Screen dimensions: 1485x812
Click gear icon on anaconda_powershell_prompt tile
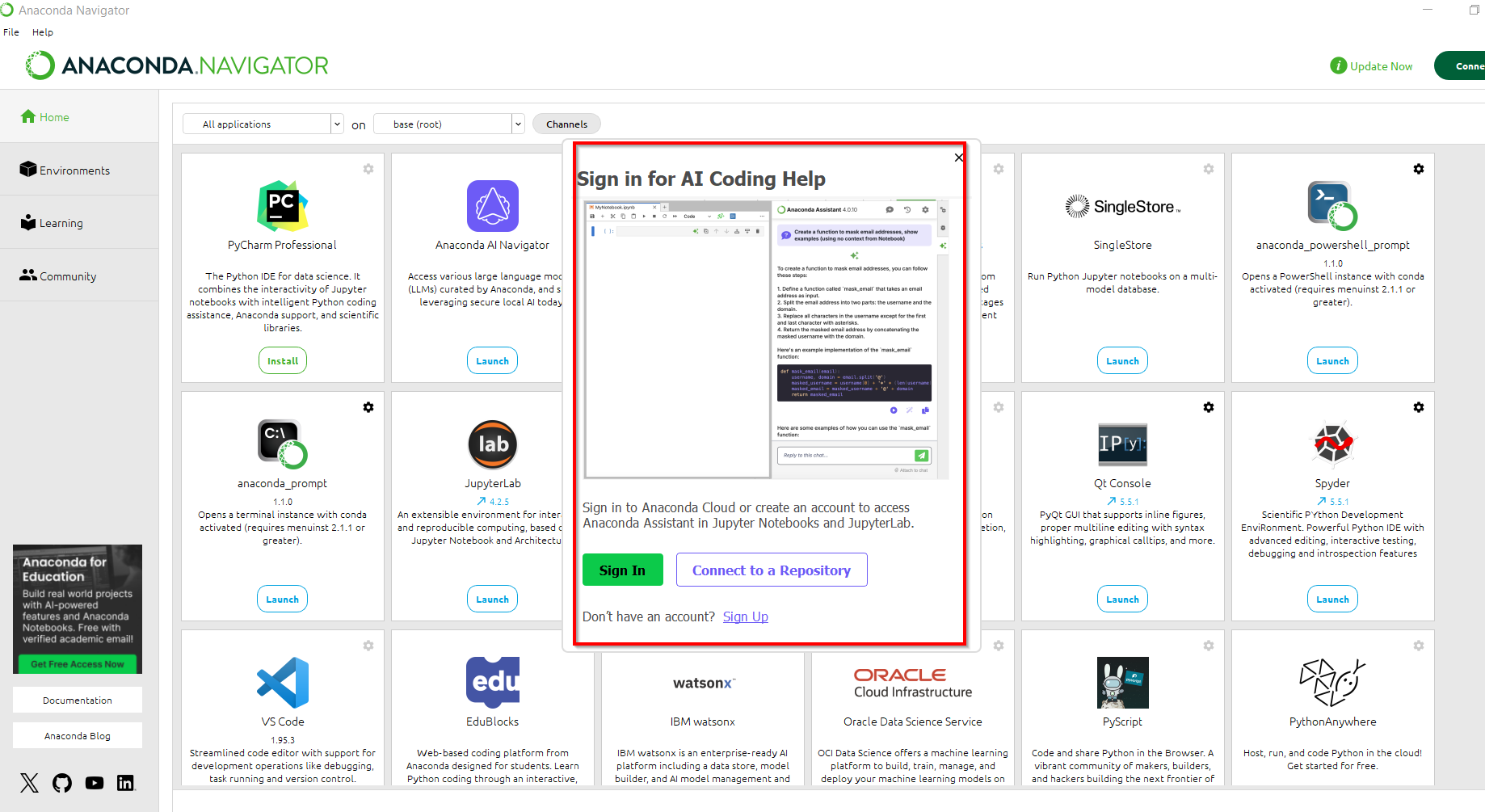point(1418,169)
